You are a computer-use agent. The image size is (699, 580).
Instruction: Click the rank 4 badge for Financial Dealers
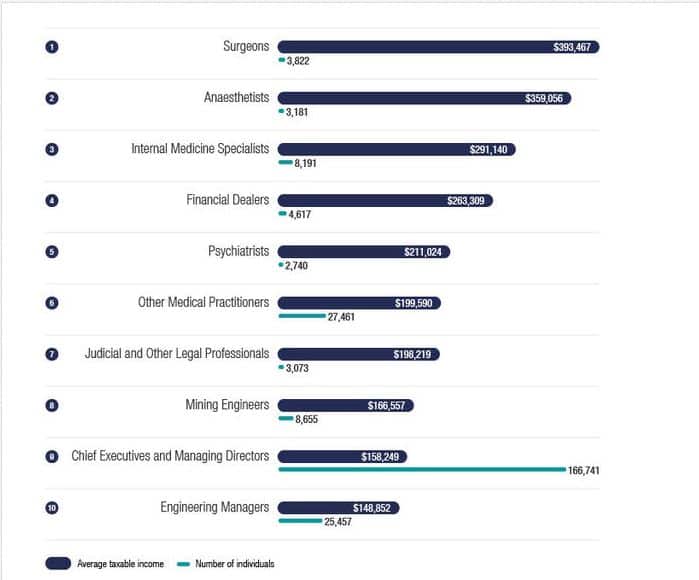(52, 201)
